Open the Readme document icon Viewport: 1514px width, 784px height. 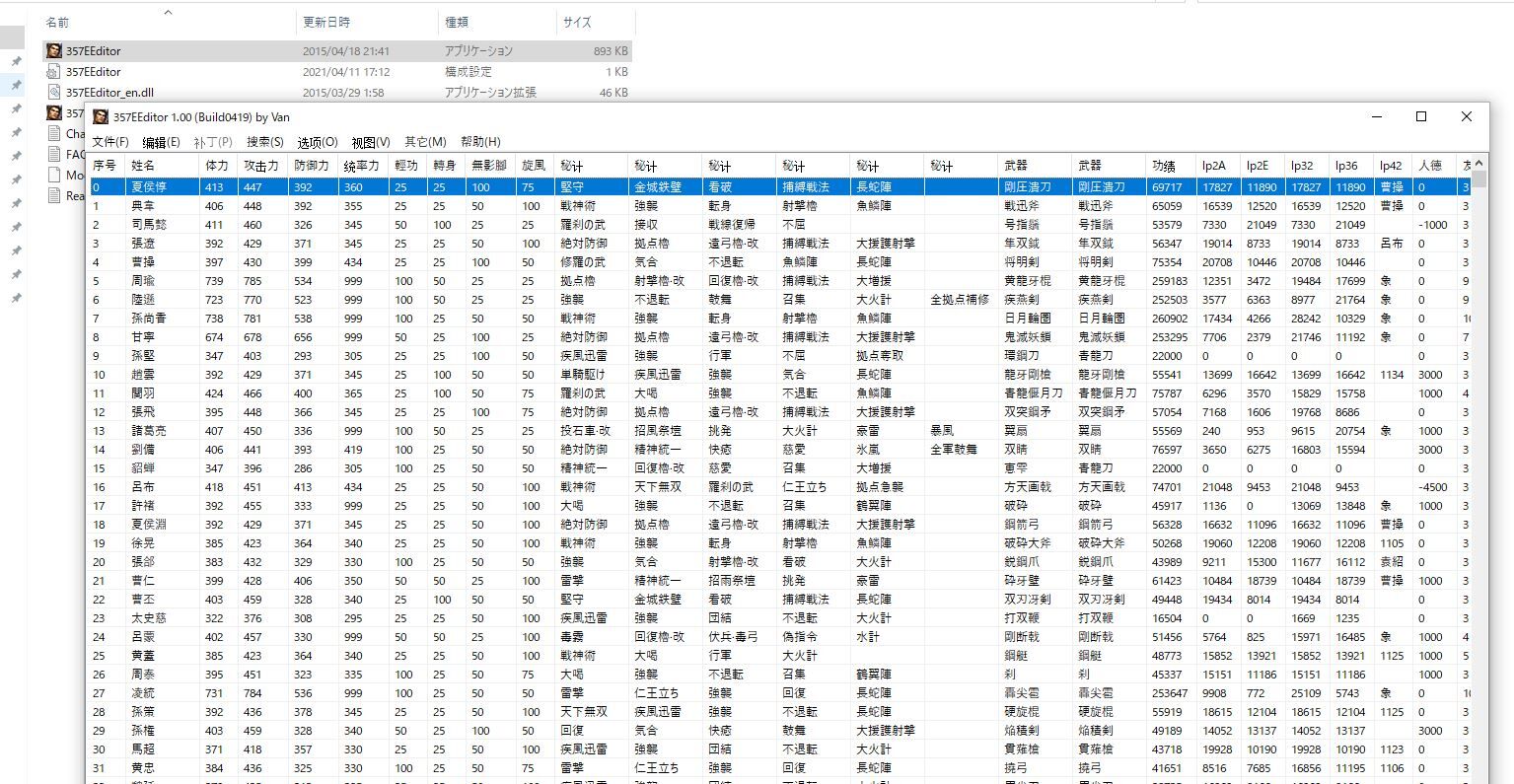pyautogui.click(x=56, y=196)
